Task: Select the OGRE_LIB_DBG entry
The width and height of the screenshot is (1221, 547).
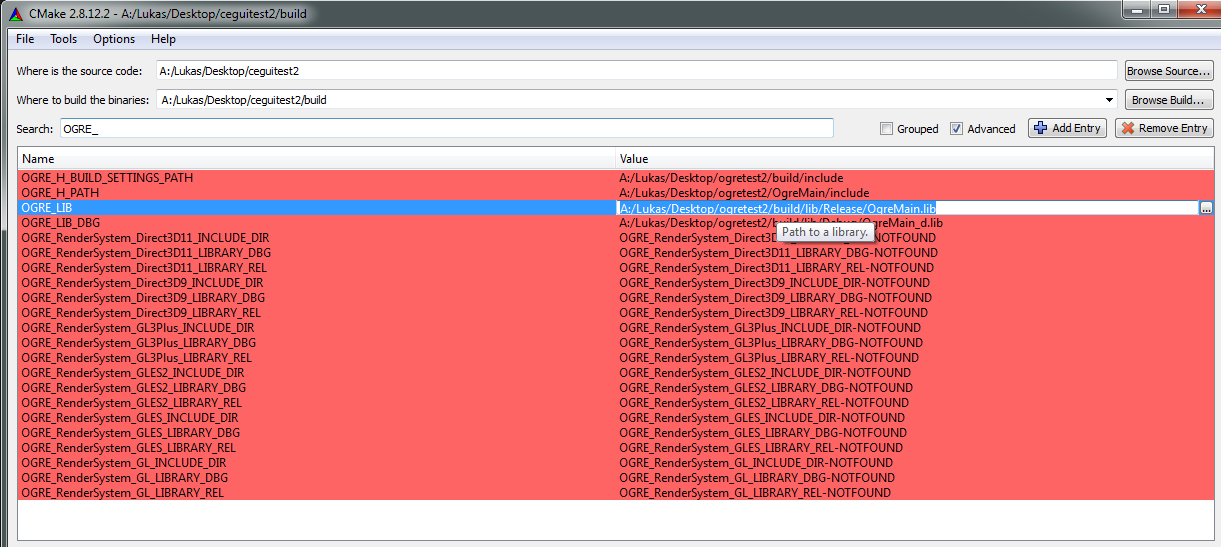Action: coord(60,223)
